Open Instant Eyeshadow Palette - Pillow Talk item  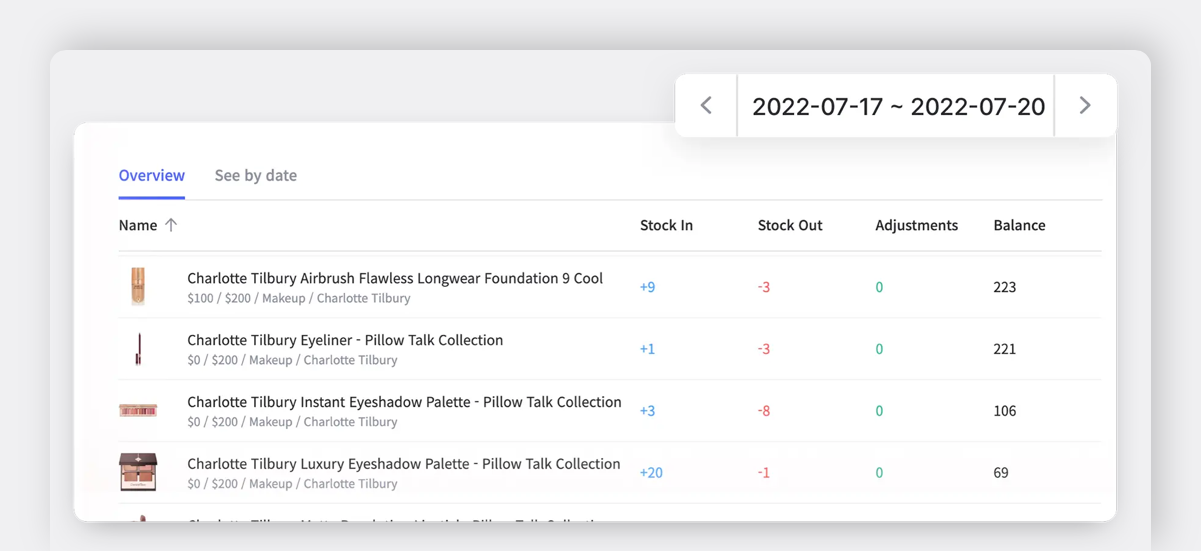click(x=404, y=403)
